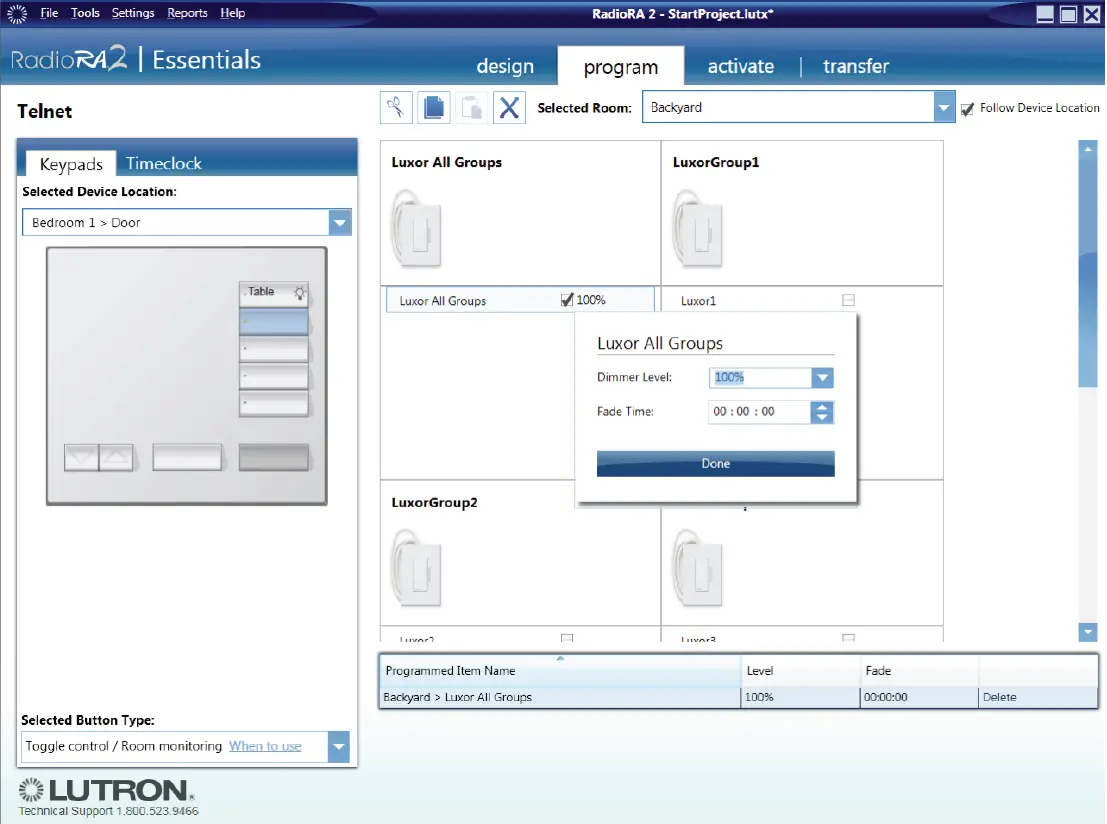
Task: Click the dark gray keypad bottom-right button
Action: coord(274,457)
